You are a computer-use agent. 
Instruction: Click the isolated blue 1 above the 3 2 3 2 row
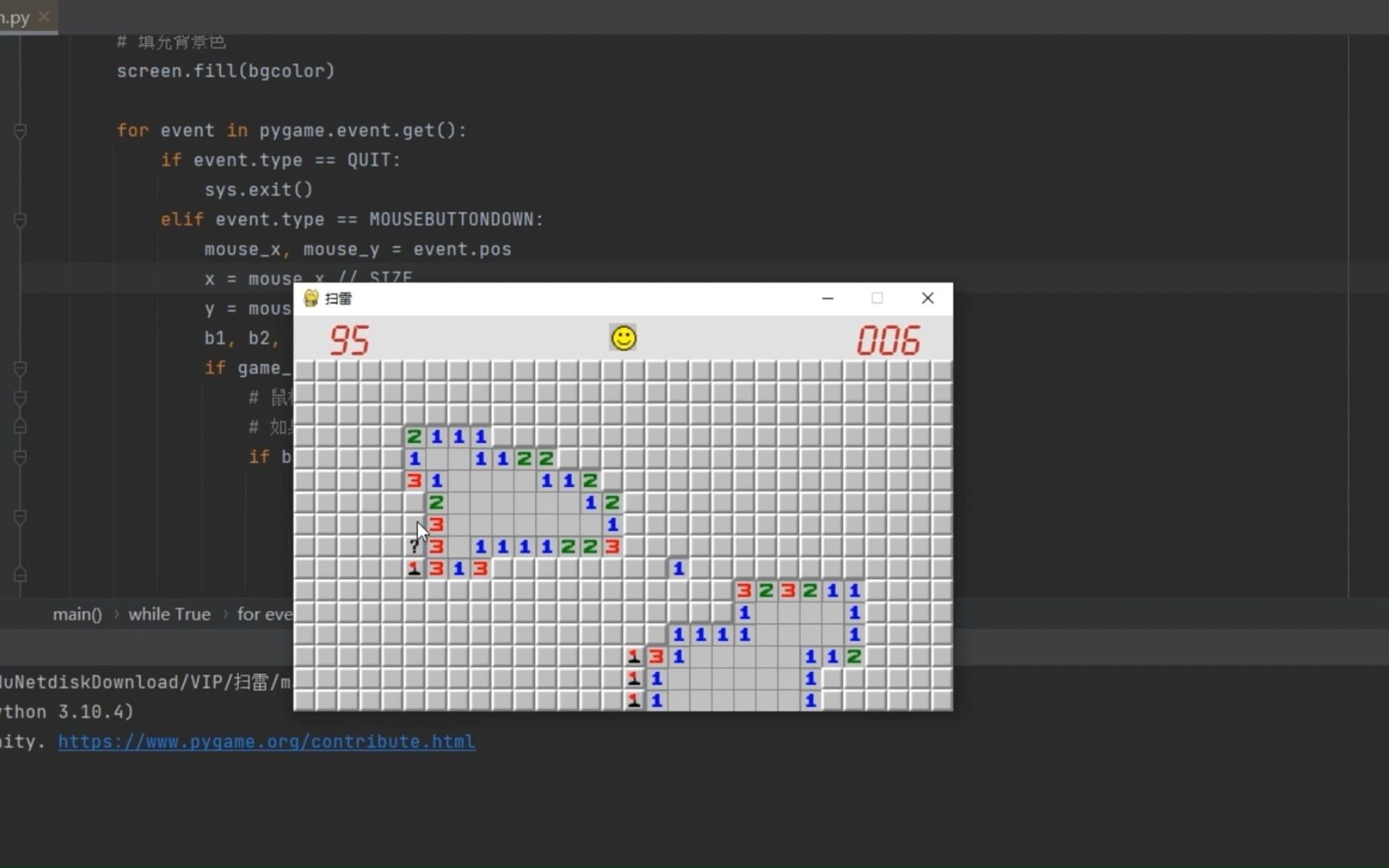678,568
